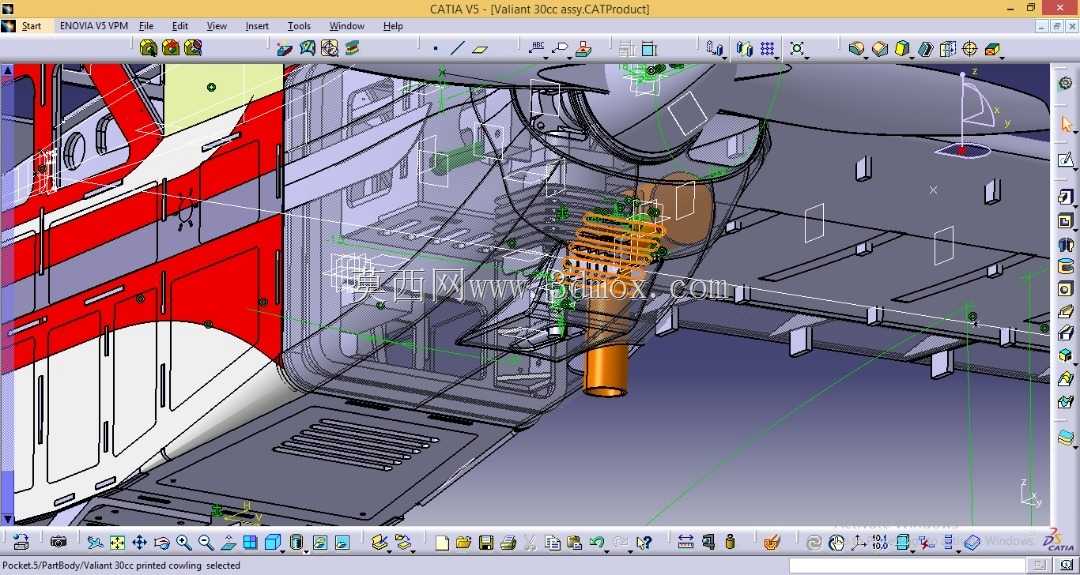The height and width of the screenshot is (575, 1080).
Task: Save with the floppy disk icon
Action: (486, 543)
